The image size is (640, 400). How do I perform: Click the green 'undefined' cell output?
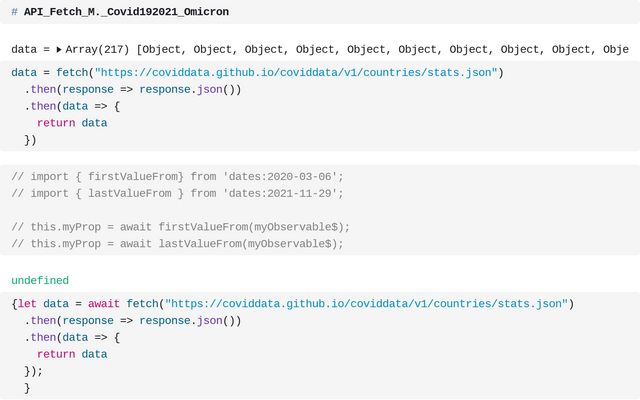[40, 280]
